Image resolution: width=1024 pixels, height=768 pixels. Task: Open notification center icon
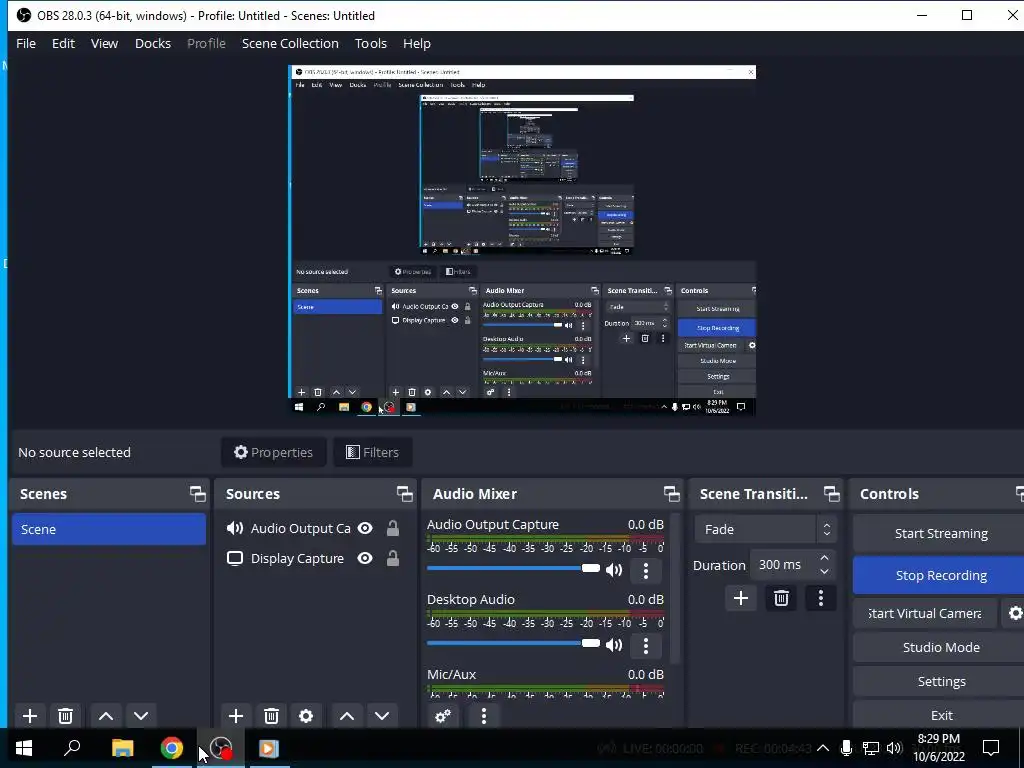click(991, 748)
